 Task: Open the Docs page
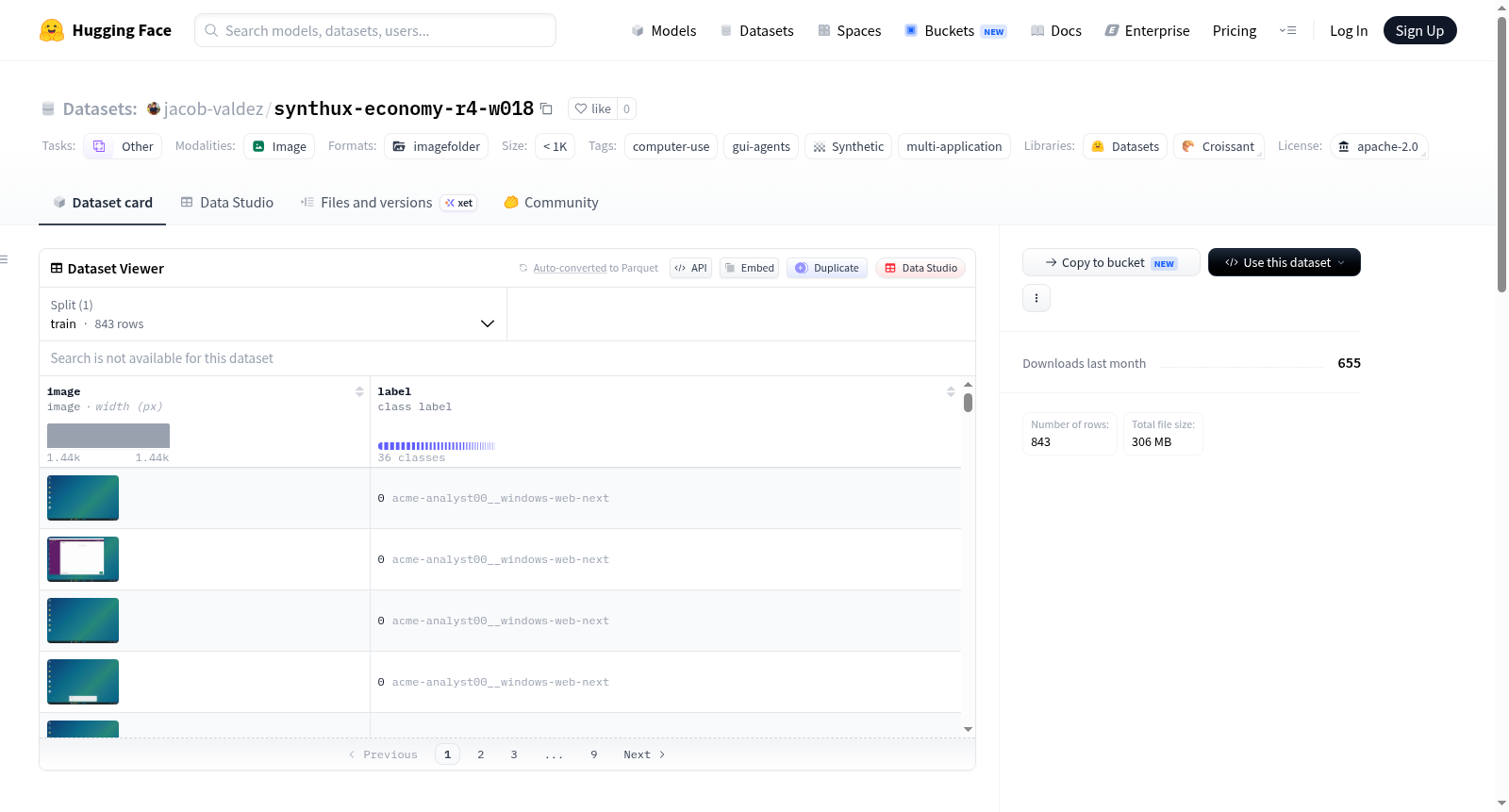(1056, 30)
